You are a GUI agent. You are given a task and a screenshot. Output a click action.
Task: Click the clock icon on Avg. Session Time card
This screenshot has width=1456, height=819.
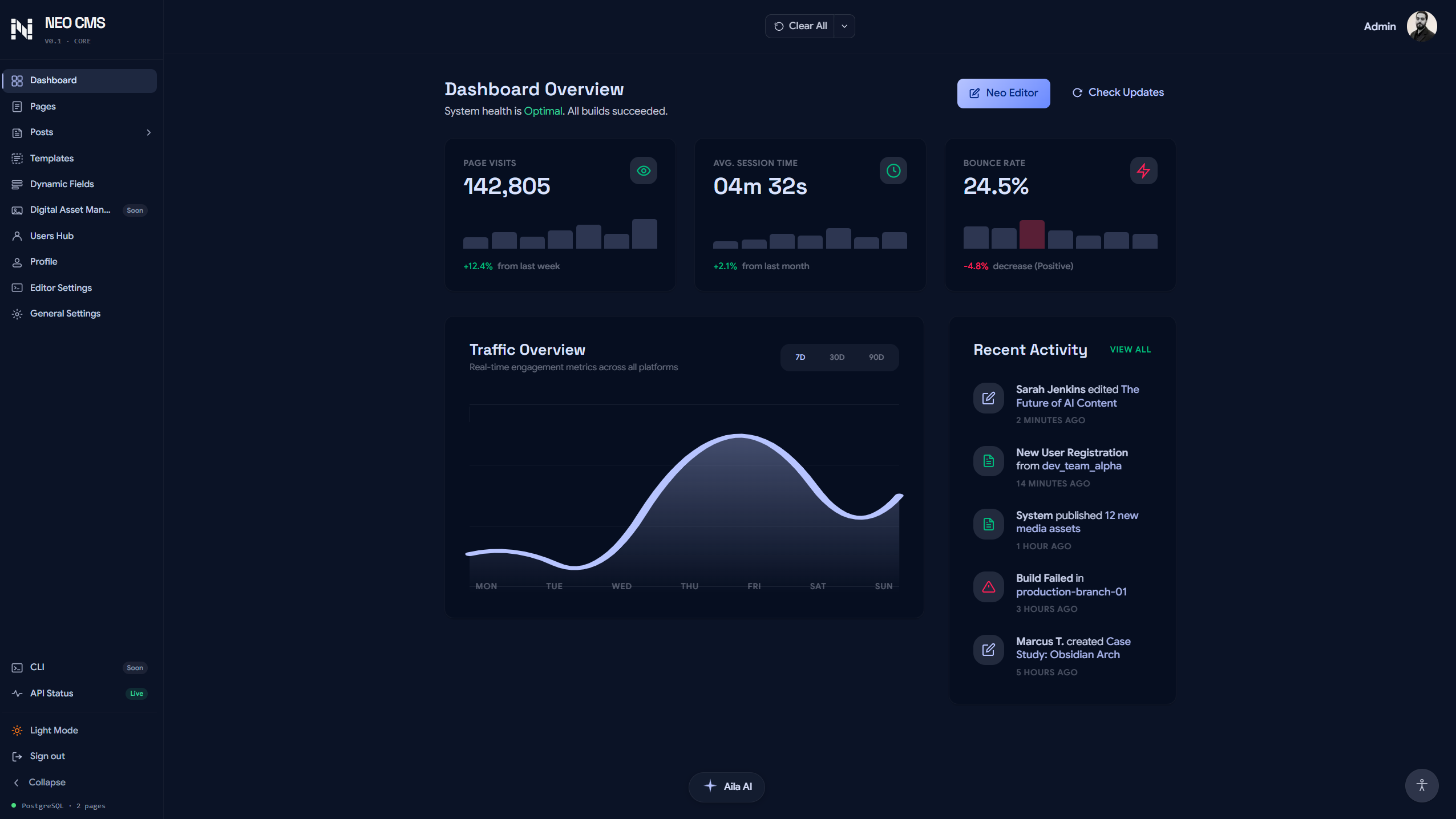coord(893,171)
